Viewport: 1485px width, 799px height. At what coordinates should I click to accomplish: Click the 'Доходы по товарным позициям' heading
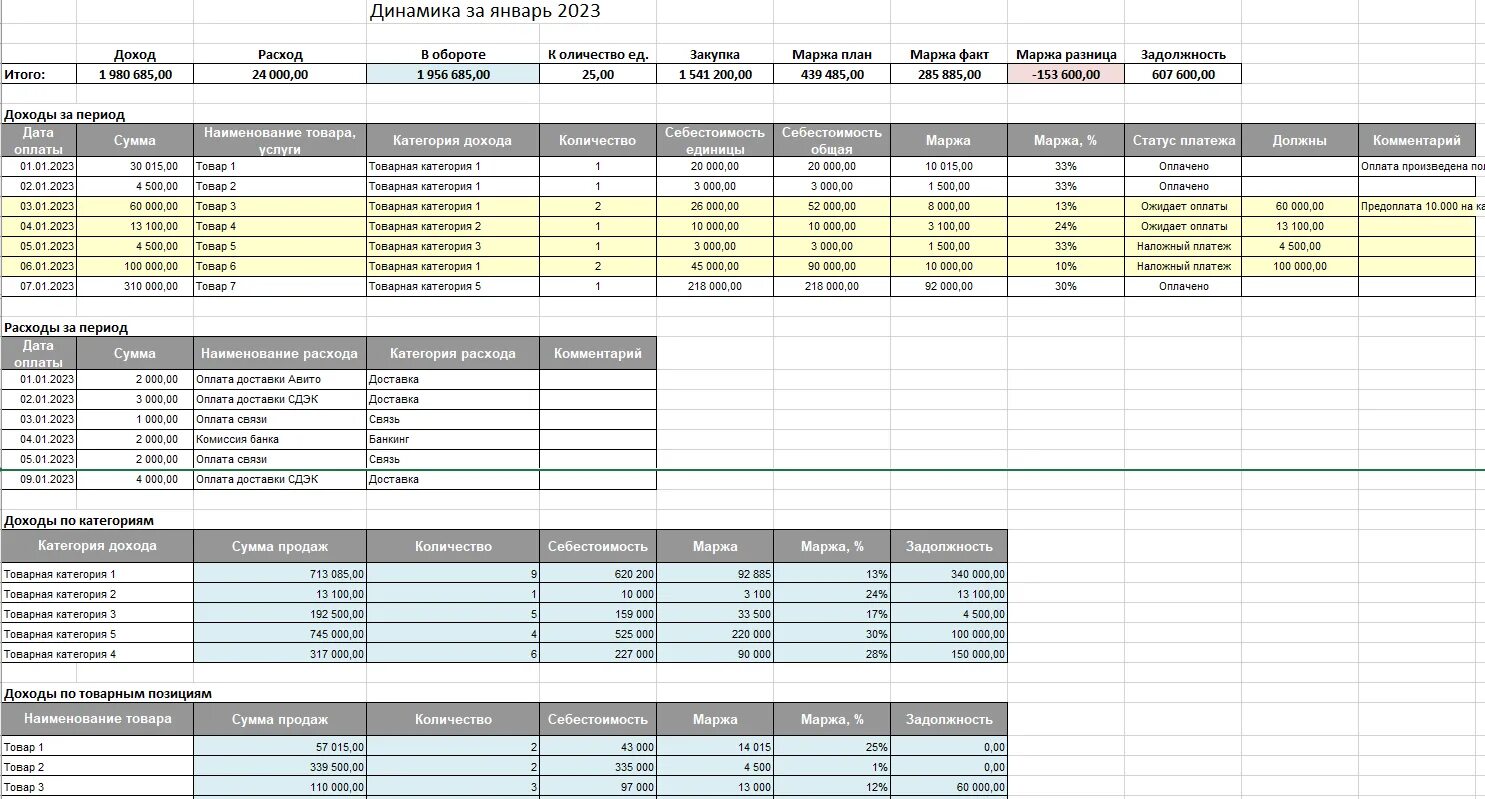[108, 693]
